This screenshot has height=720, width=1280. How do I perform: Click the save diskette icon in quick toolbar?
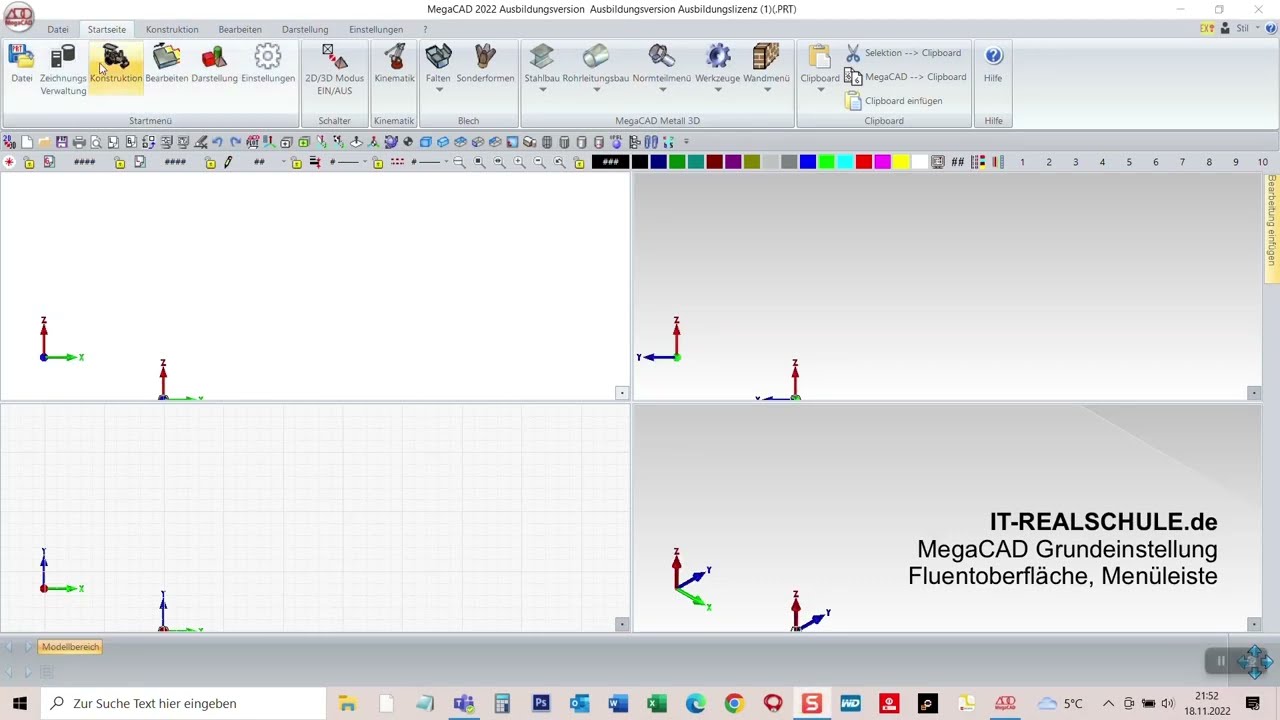(x=61, y=142)
